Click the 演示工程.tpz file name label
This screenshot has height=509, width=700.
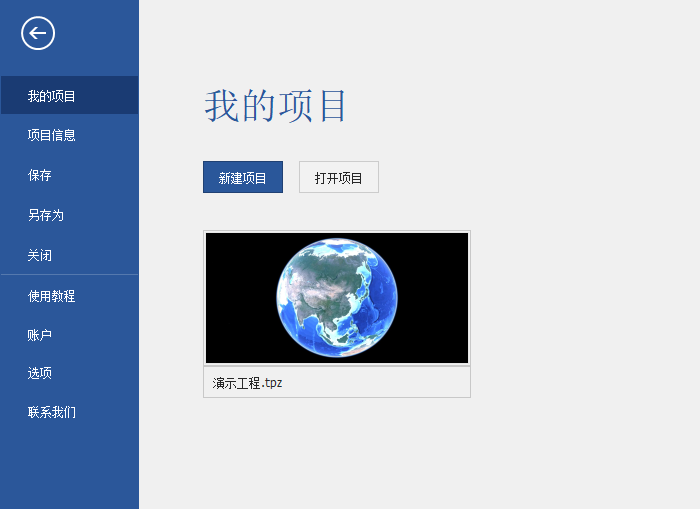pyautogui.click(x=248, y=383)
